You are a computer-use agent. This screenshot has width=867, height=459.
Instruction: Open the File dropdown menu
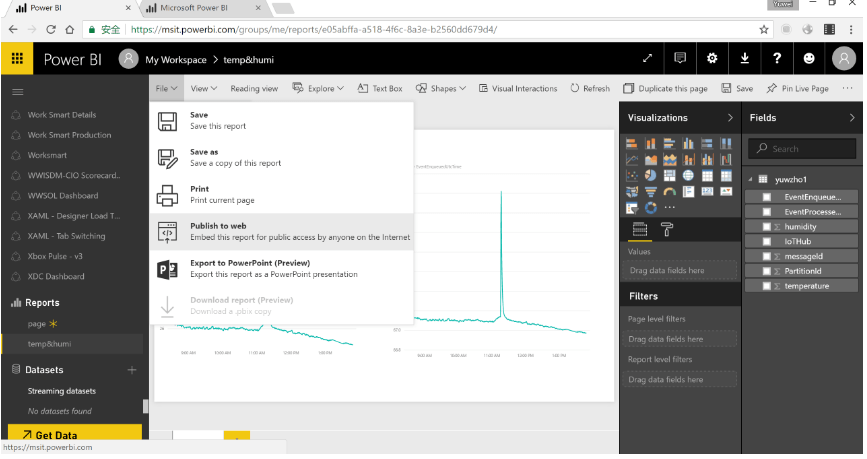166,88
